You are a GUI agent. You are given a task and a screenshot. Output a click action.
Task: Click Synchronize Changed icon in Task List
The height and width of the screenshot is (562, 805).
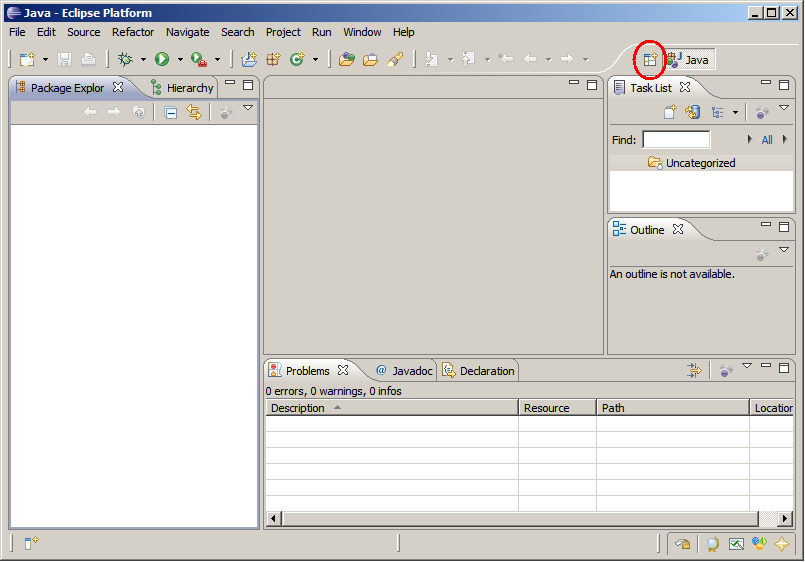tap(692, 113)
